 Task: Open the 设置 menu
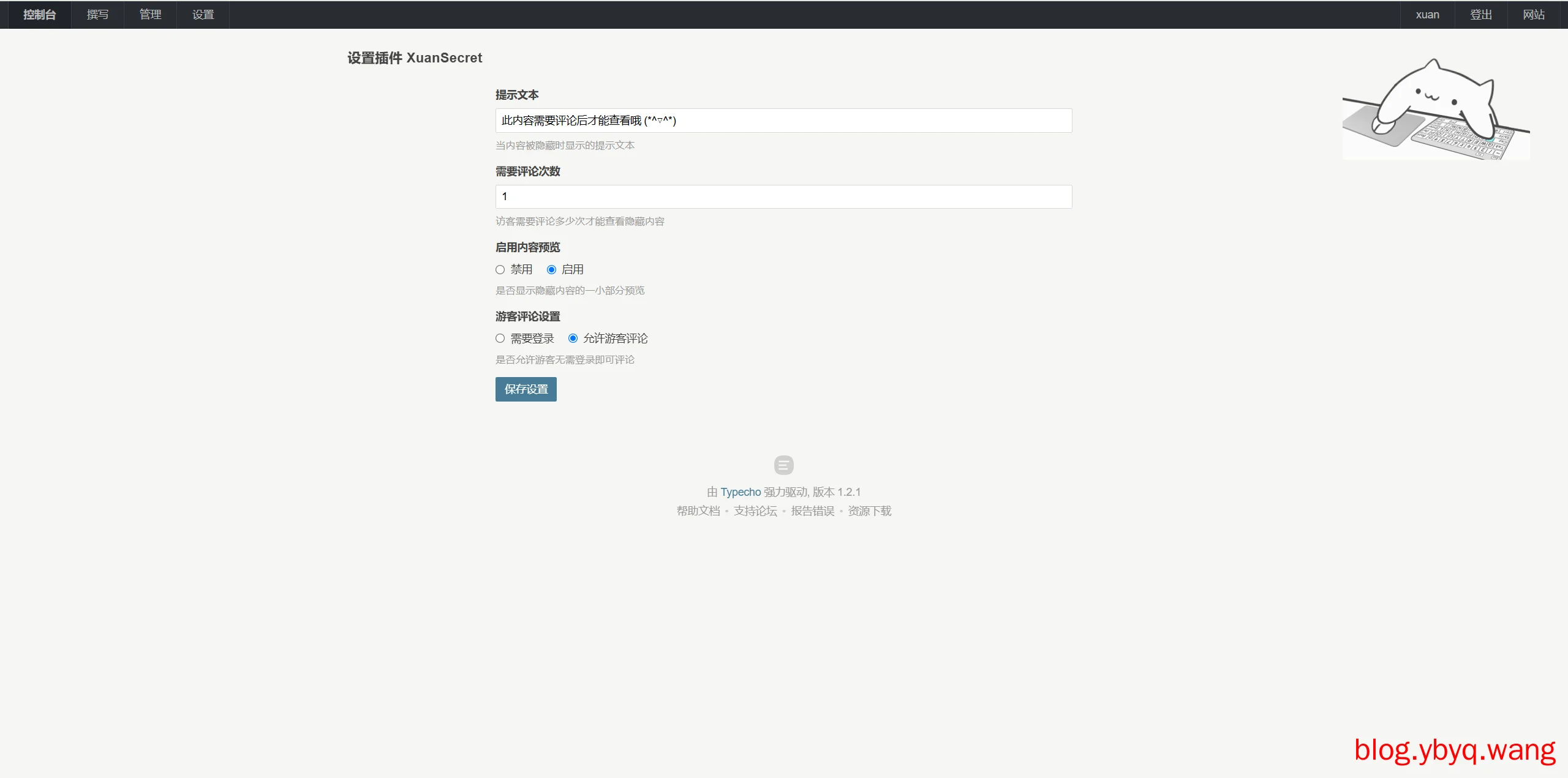coord(203,15)
